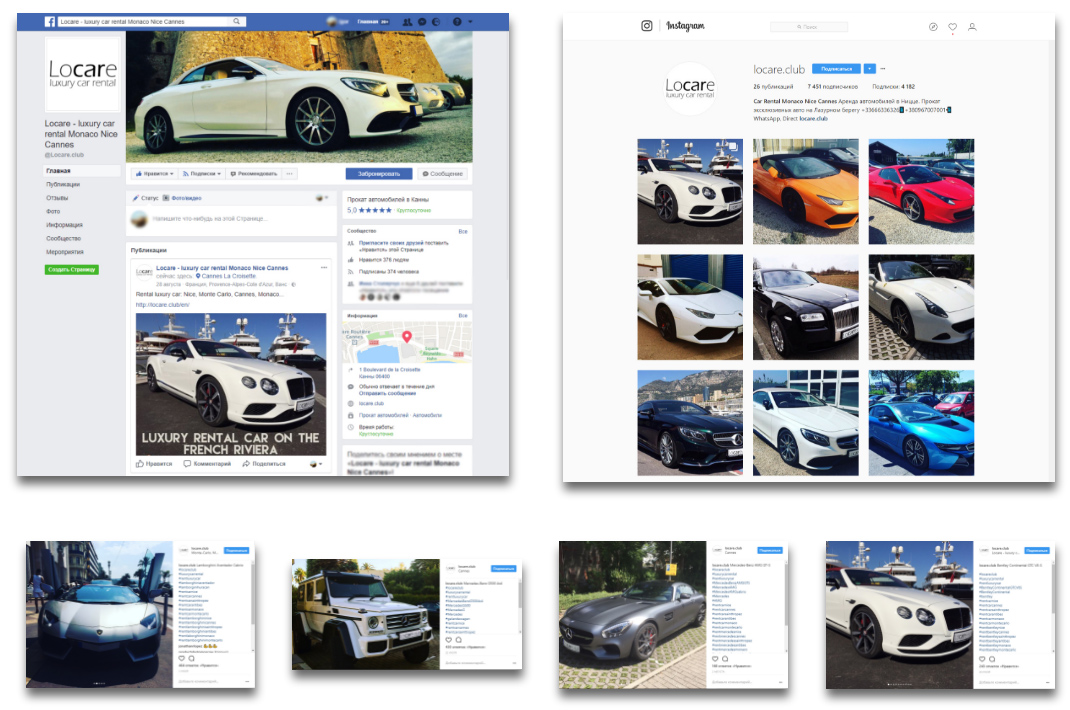Click the Все link in Информация box
The width and height of the screenshot is (1070, 710).
click(x=463, y=316)
